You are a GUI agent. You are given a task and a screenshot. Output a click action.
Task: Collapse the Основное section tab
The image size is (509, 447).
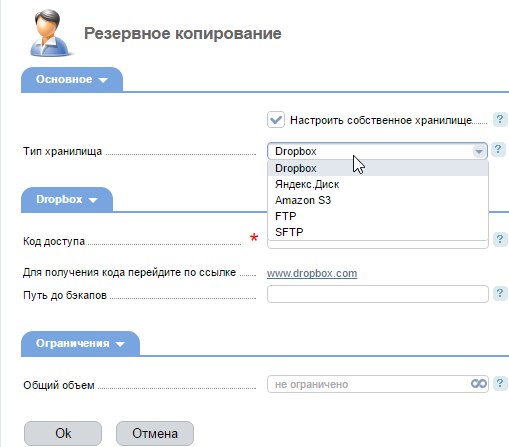[x=72, y=80]
